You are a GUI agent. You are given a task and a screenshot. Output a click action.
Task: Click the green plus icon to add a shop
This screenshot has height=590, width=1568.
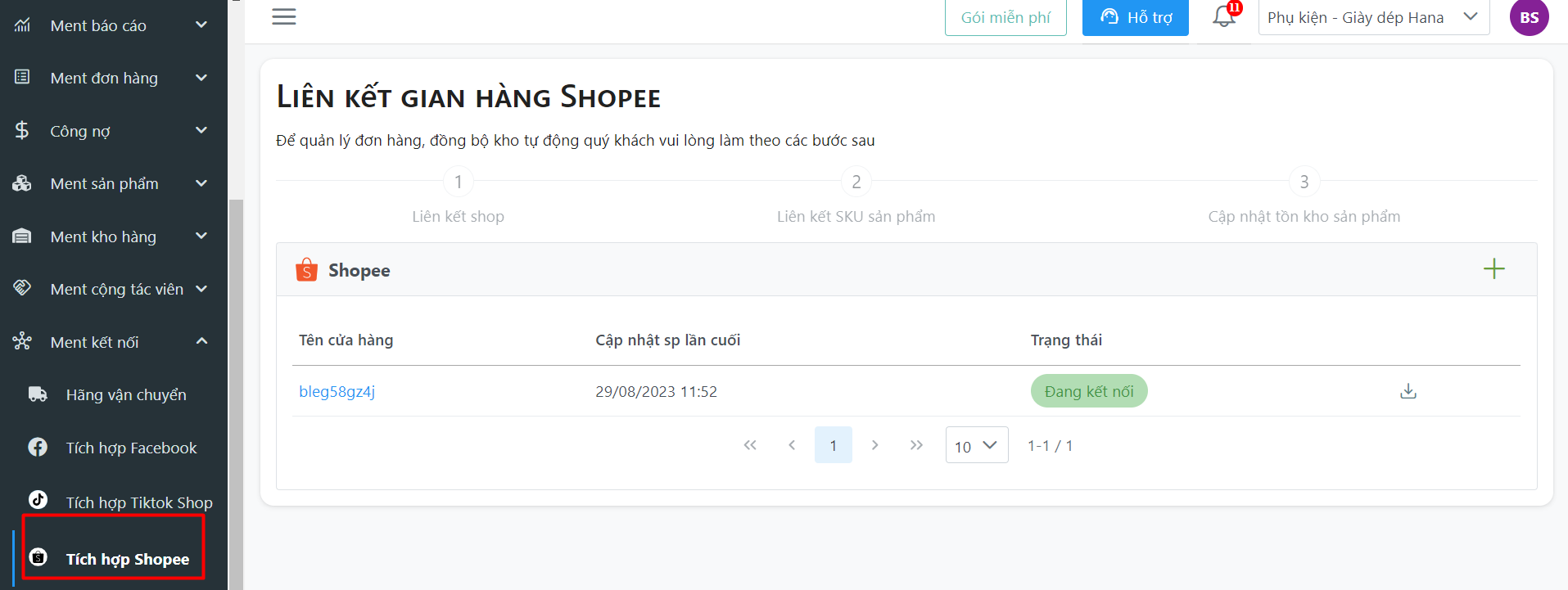[1493, 269]
